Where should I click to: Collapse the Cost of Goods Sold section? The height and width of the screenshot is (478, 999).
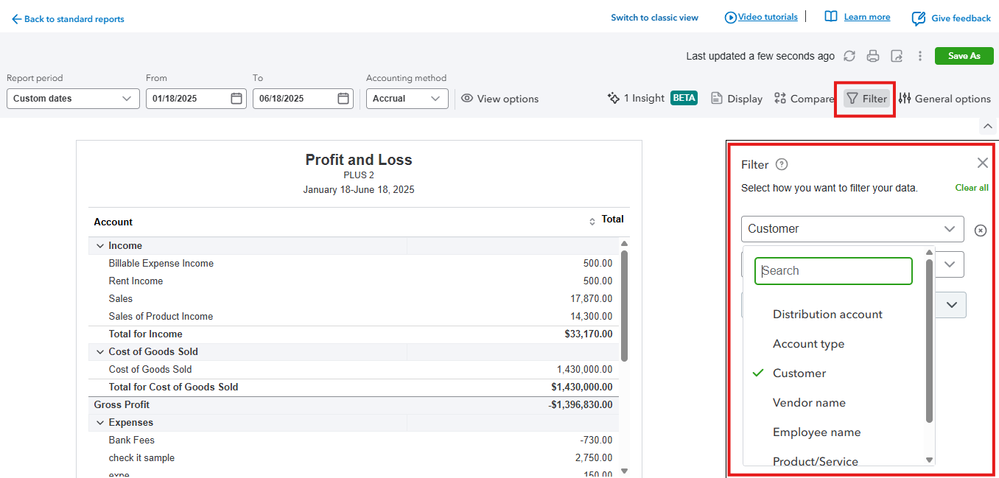pos(100,352)
